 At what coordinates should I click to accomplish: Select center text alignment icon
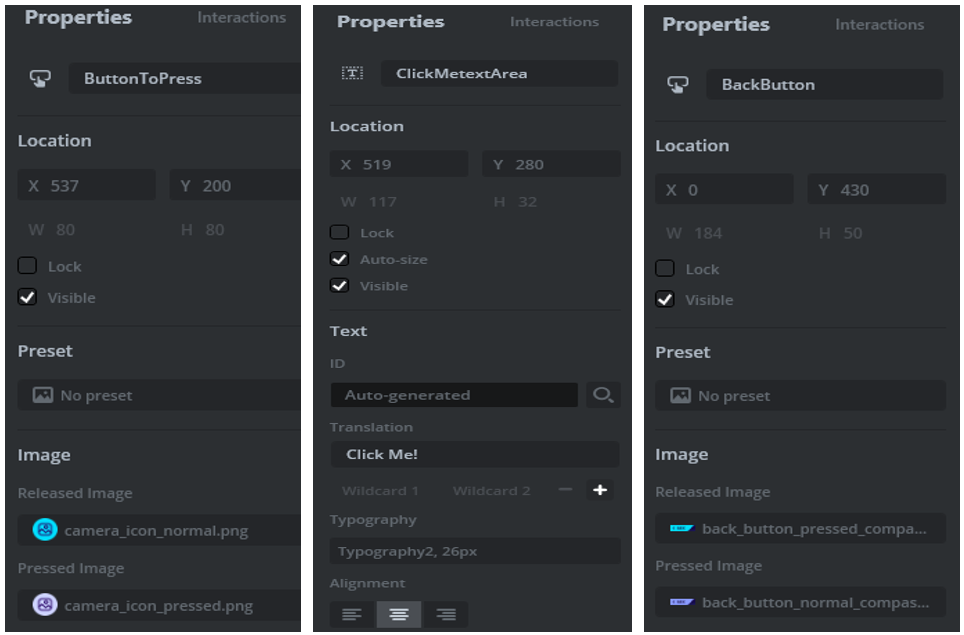tap(398, 614)
